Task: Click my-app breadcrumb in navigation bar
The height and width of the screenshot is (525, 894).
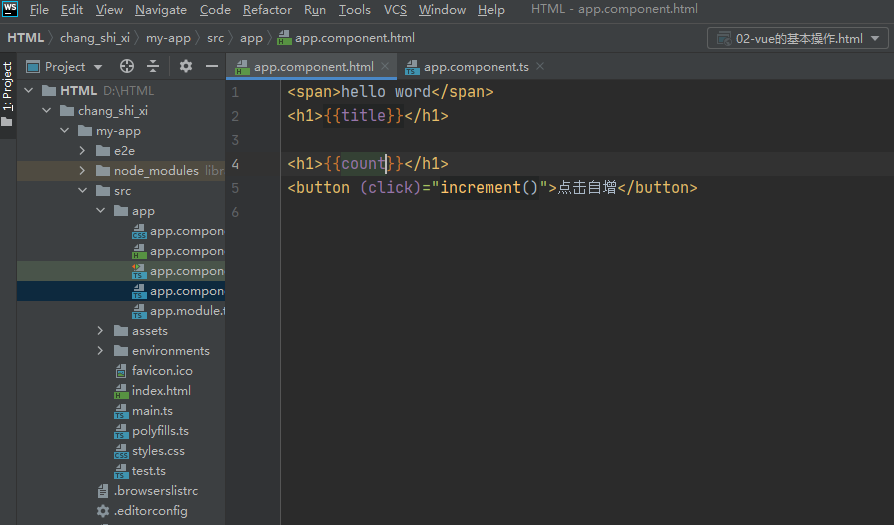Action: point(168,38)
